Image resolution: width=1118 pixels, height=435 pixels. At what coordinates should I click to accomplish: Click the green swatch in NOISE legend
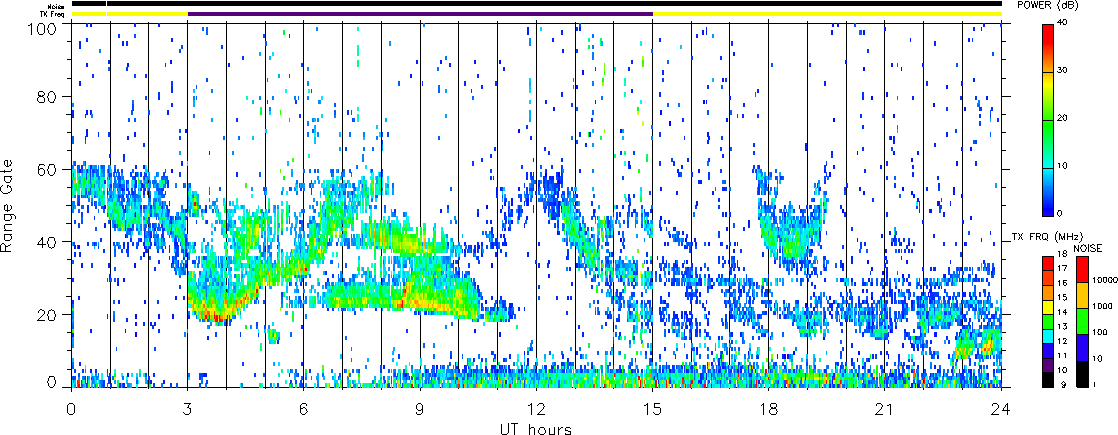pos(1082,321)
